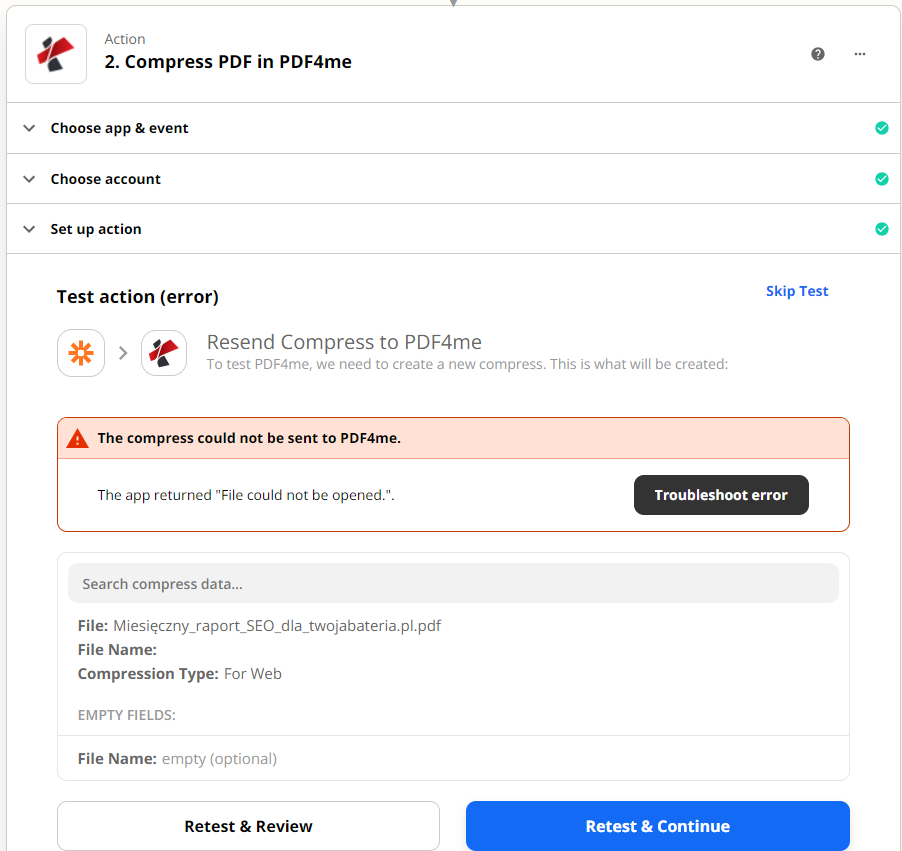Open the three-dot more options menu
902x851 pixels.
tap(859, 54)
